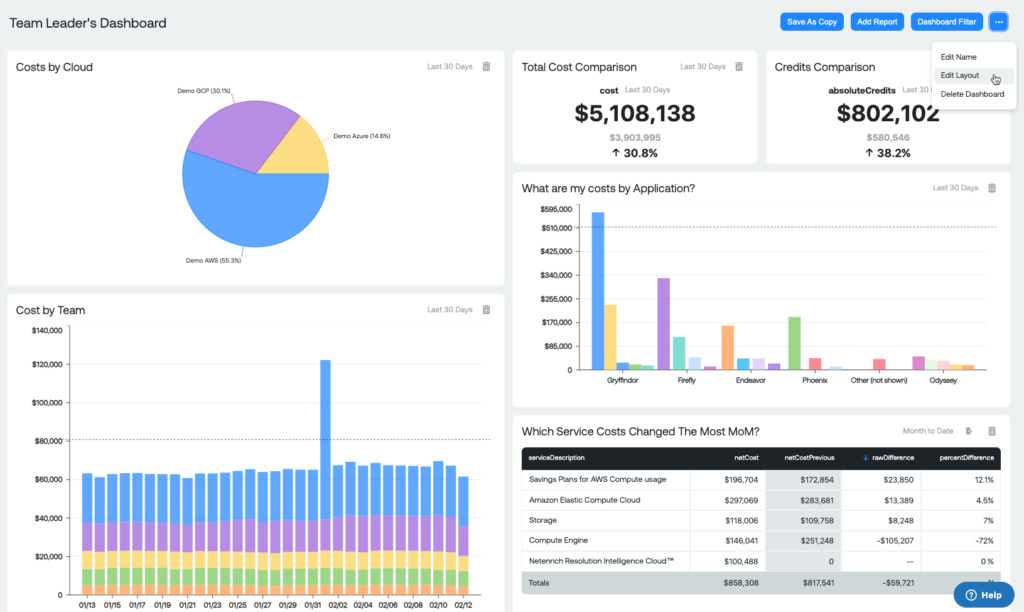The width and height of the screenshot is (1024, 612).
Task: Delete the Costs by Cloud report via trash icon
Action: [x=487, y=67]
